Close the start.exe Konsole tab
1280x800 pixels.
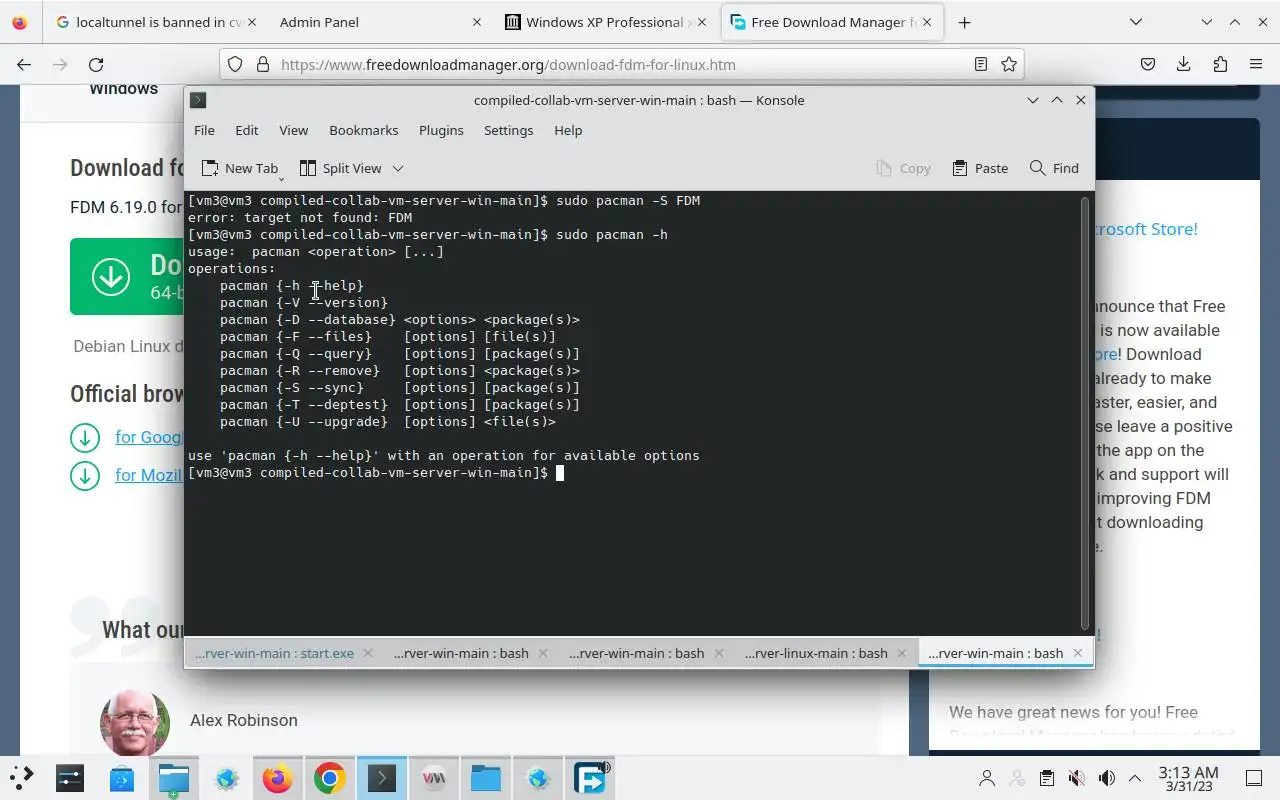point(367,653)
